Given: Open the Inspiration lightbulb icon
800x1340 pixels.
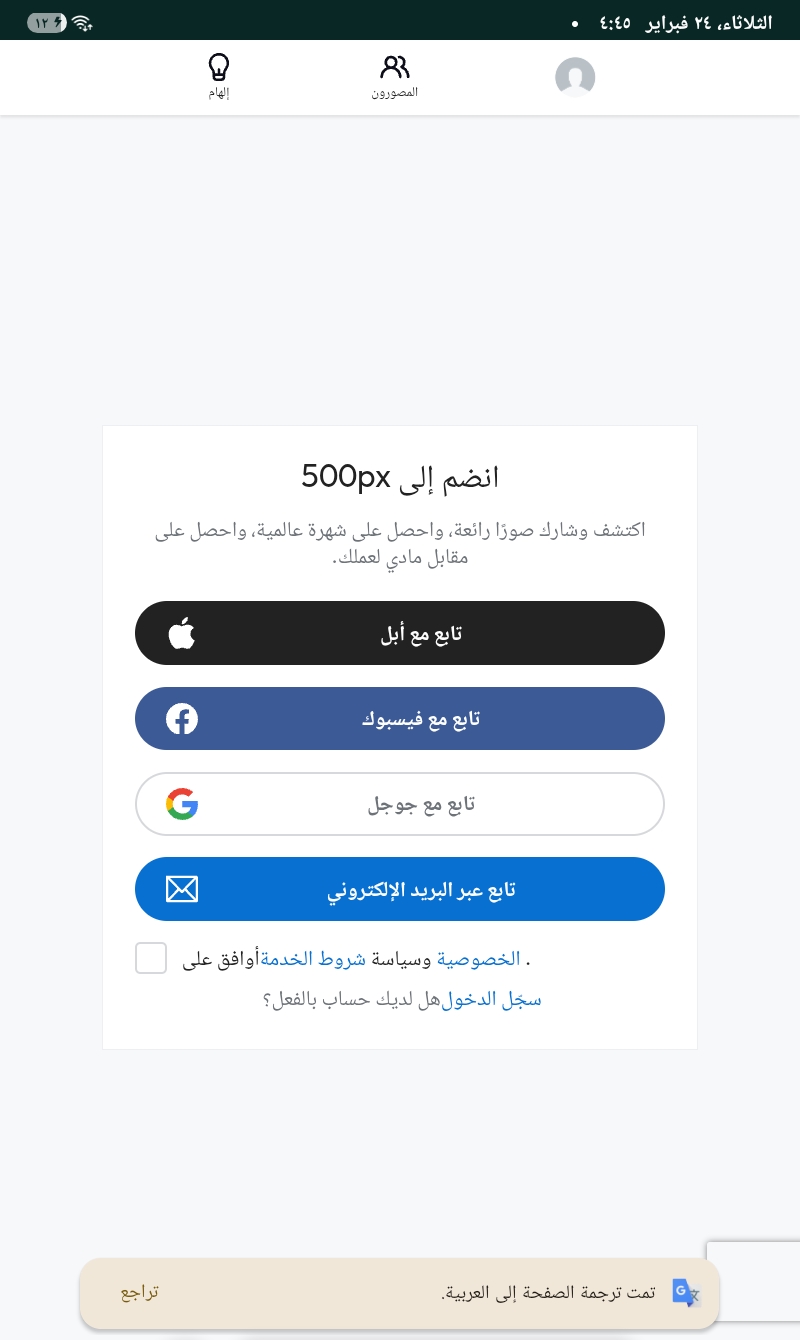Looking at the screenshot, I should [218, 68].
